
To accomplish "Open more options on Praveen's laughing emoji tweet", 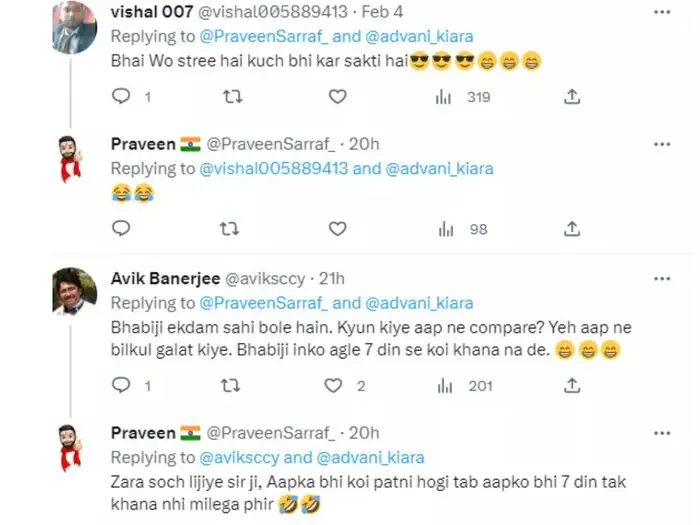I will tap(662, 144).
